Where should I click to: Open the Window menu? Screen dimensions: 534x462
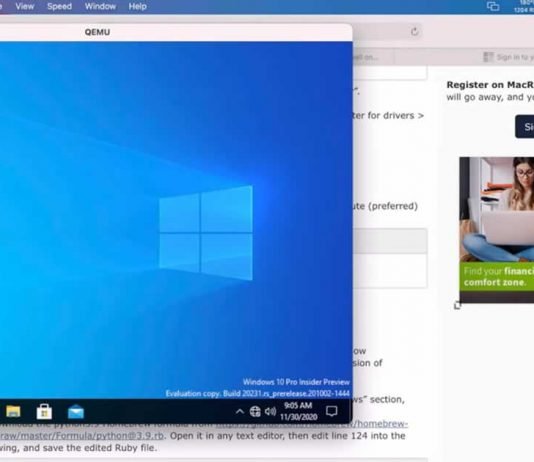[x=100, y=6]
